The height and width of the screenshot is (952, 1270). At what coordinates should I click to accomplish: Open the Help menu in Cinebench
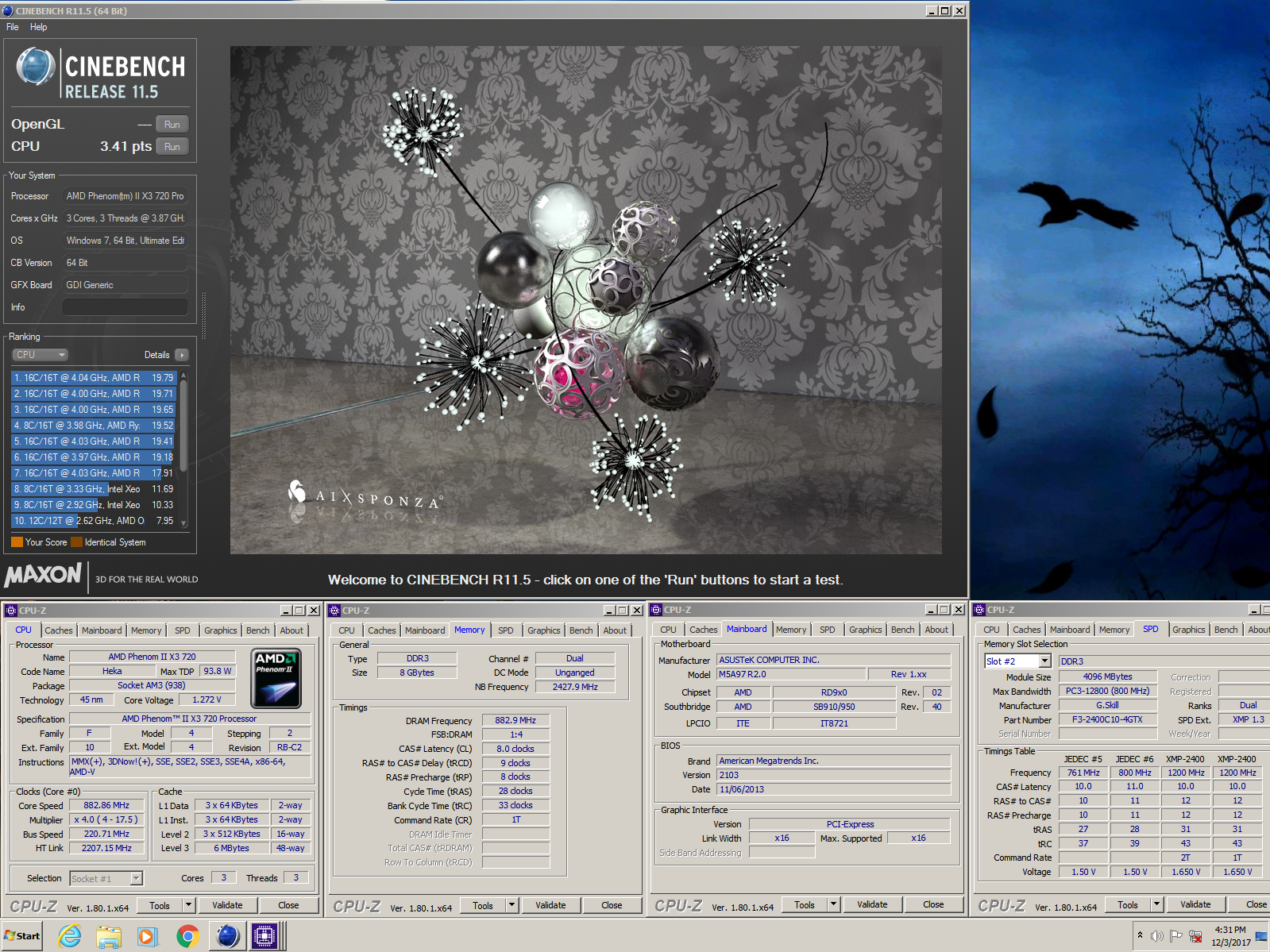39,27
